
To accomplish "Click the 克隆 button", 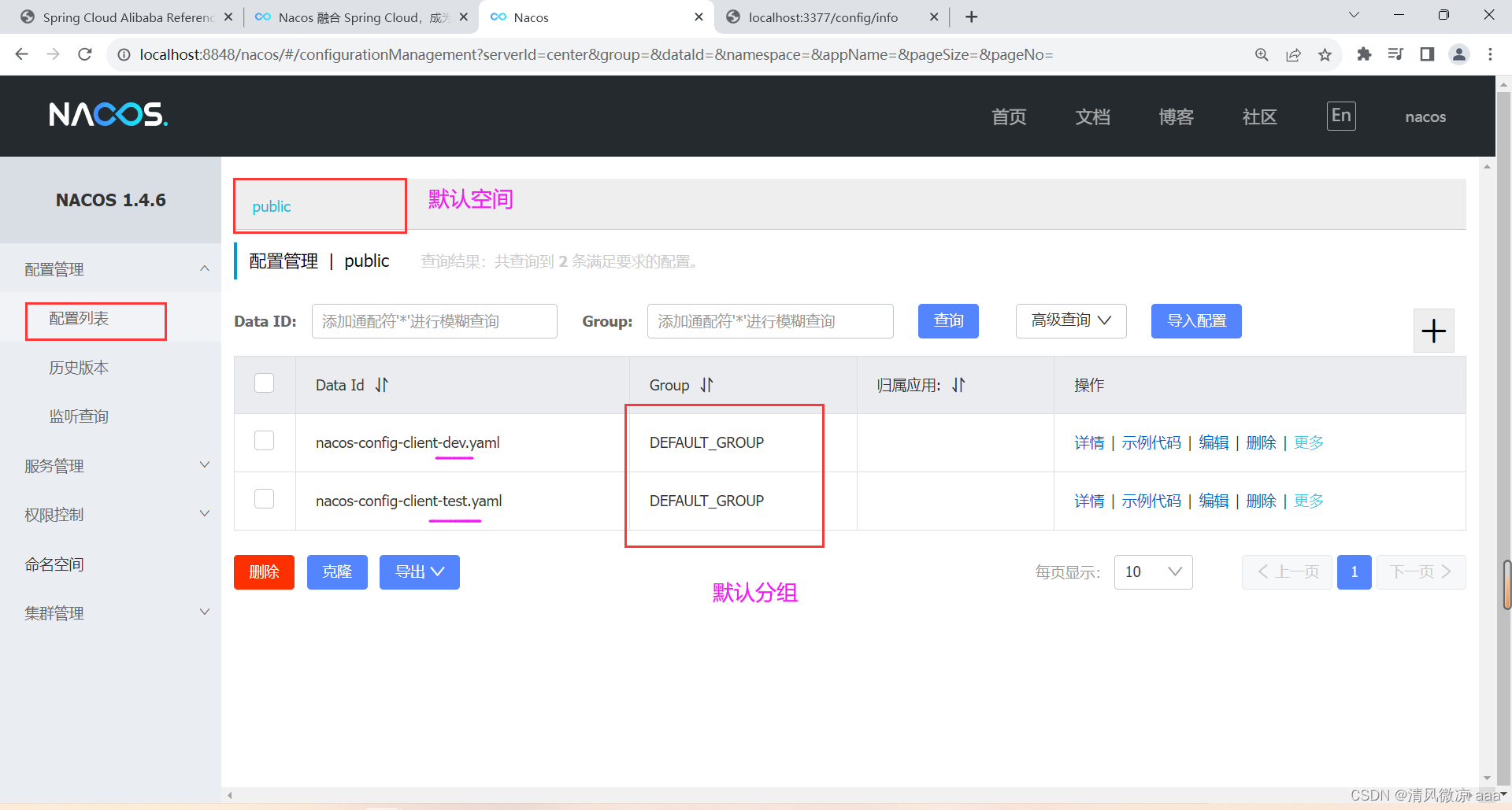I will (x=337, y=572).
